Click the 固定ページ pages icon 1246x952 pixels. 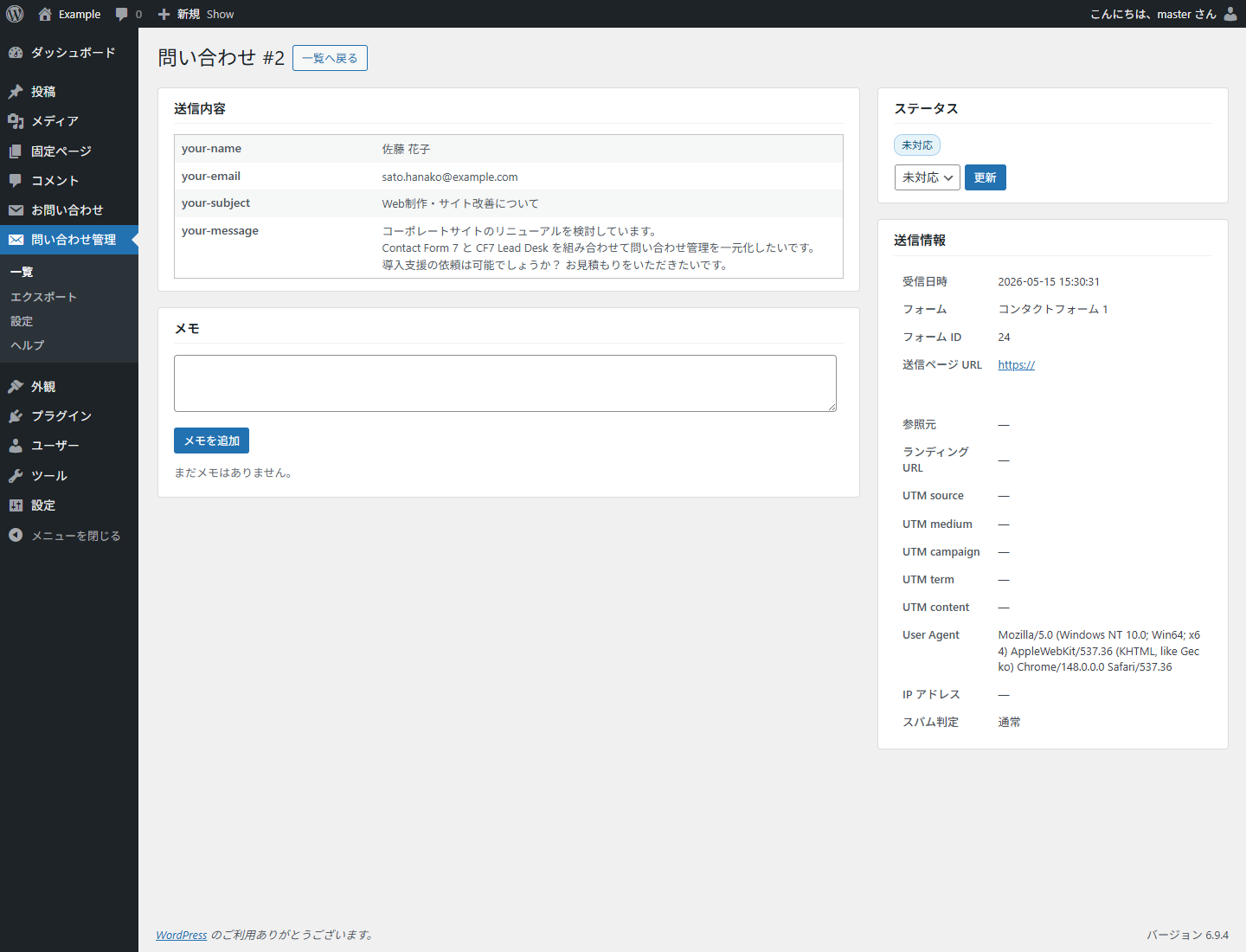(x=16, y=151)
